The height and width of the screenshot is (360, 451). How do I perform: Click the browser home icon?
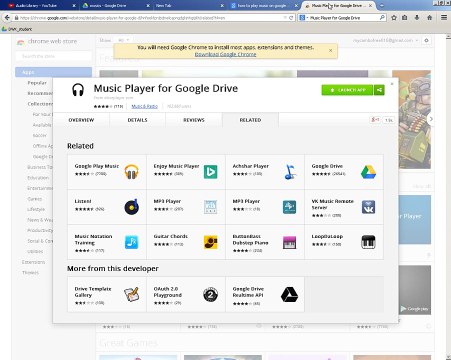pyautogui.click(x=429, y=18)
